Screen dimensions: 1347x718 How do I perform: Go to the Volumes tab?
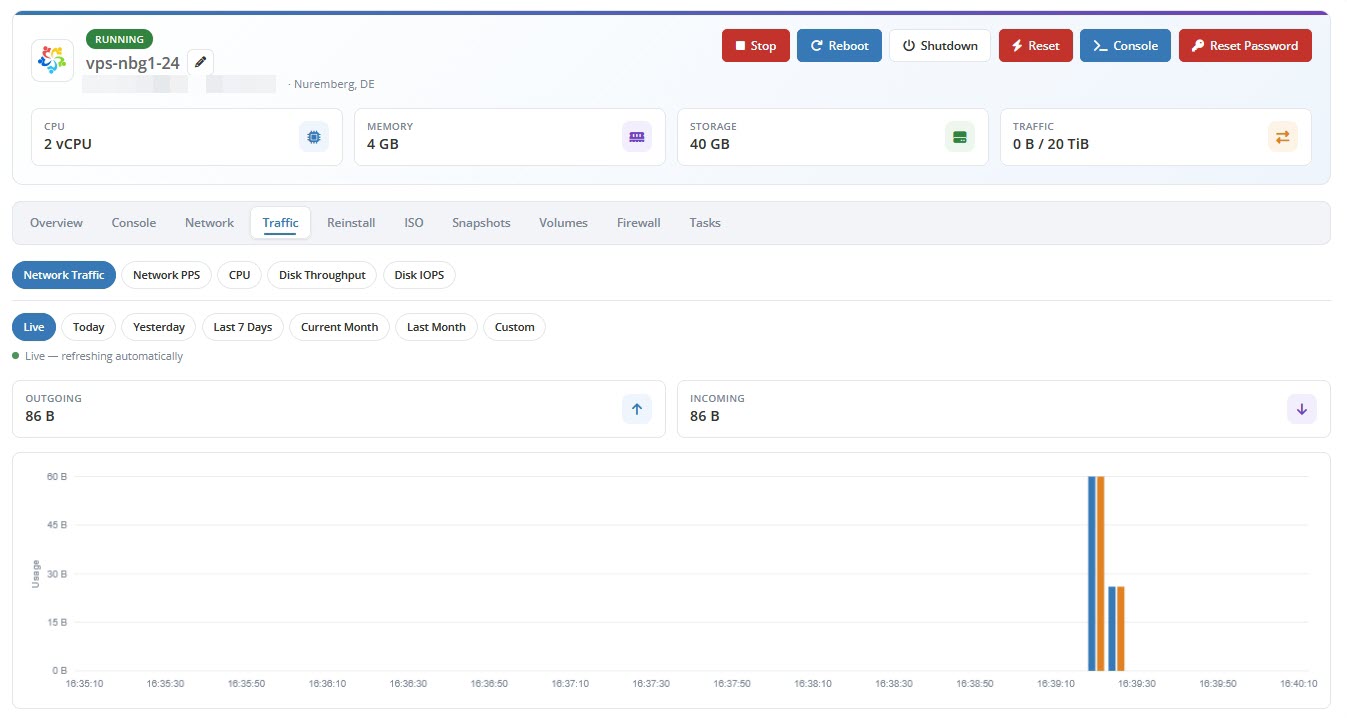tap(563, 223)
